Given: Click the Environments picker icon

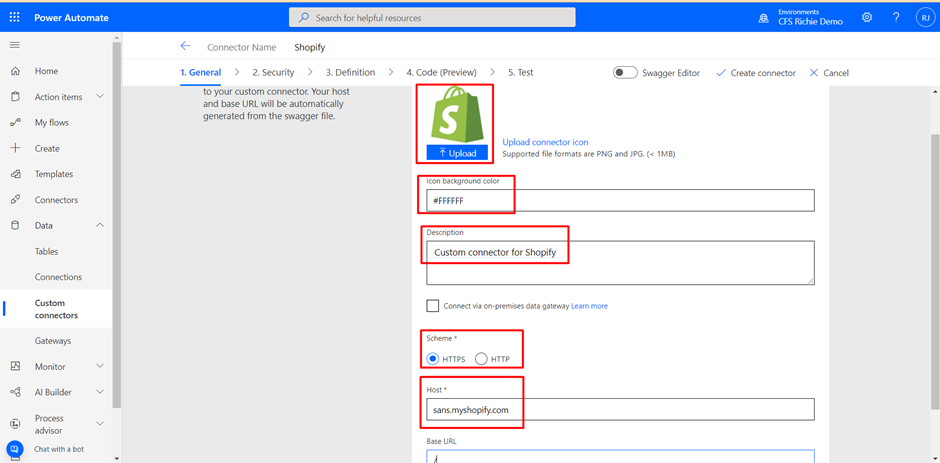Looking at the screenshot, I should tap(763, 18).
